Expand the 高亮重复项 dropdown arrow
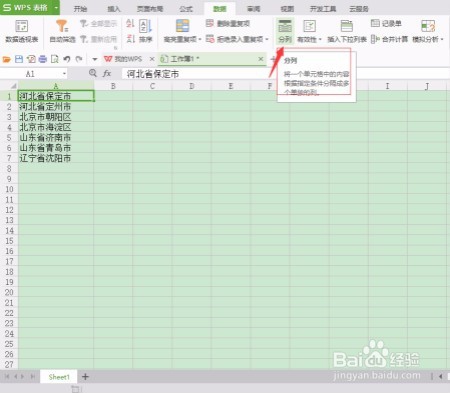Image resolution: width=450 pixels, height=393 pixels. click(x=200, y=40)
